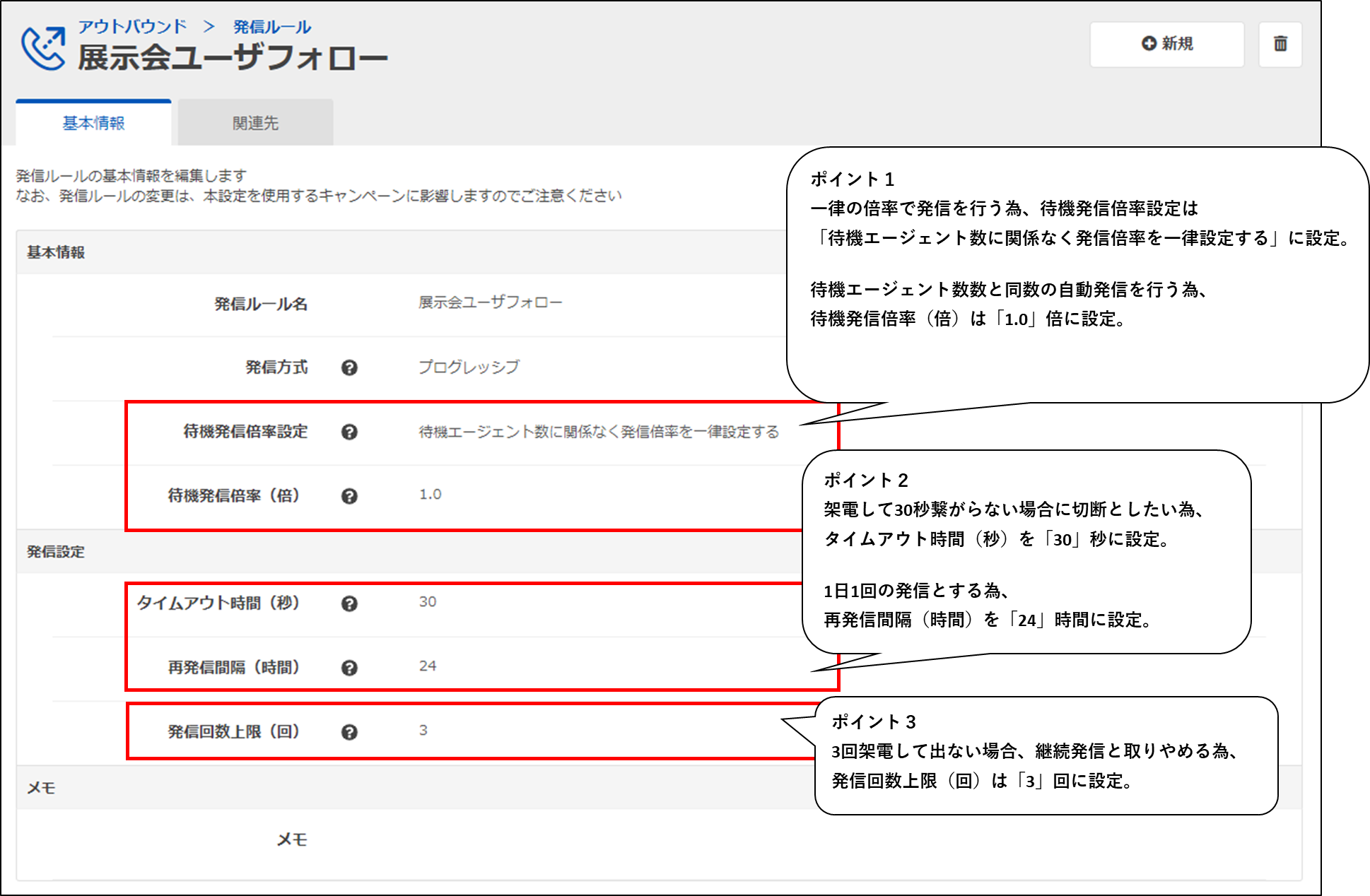Open help icon for 発信回数上限（回）
The image size is (1370, 896).
[349, 732]
